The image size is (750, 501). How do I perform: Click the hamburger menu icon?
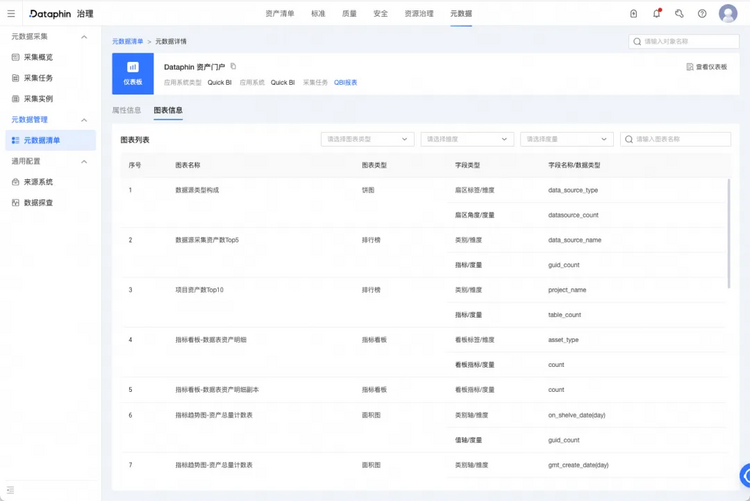click(11, 14)
